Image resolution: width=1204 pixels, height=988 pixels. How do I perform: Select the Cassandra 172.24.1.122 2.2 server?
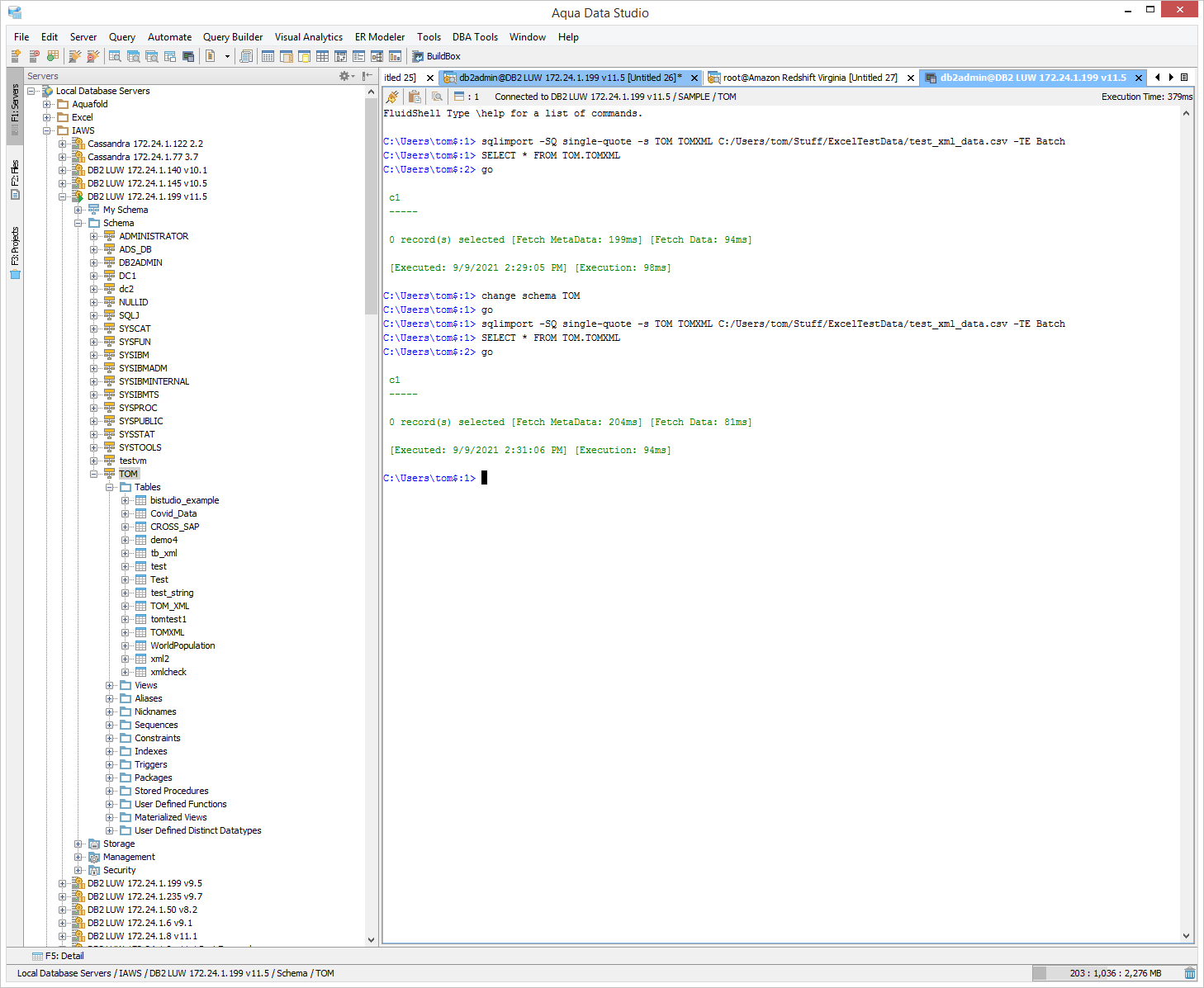coord(145,144)
